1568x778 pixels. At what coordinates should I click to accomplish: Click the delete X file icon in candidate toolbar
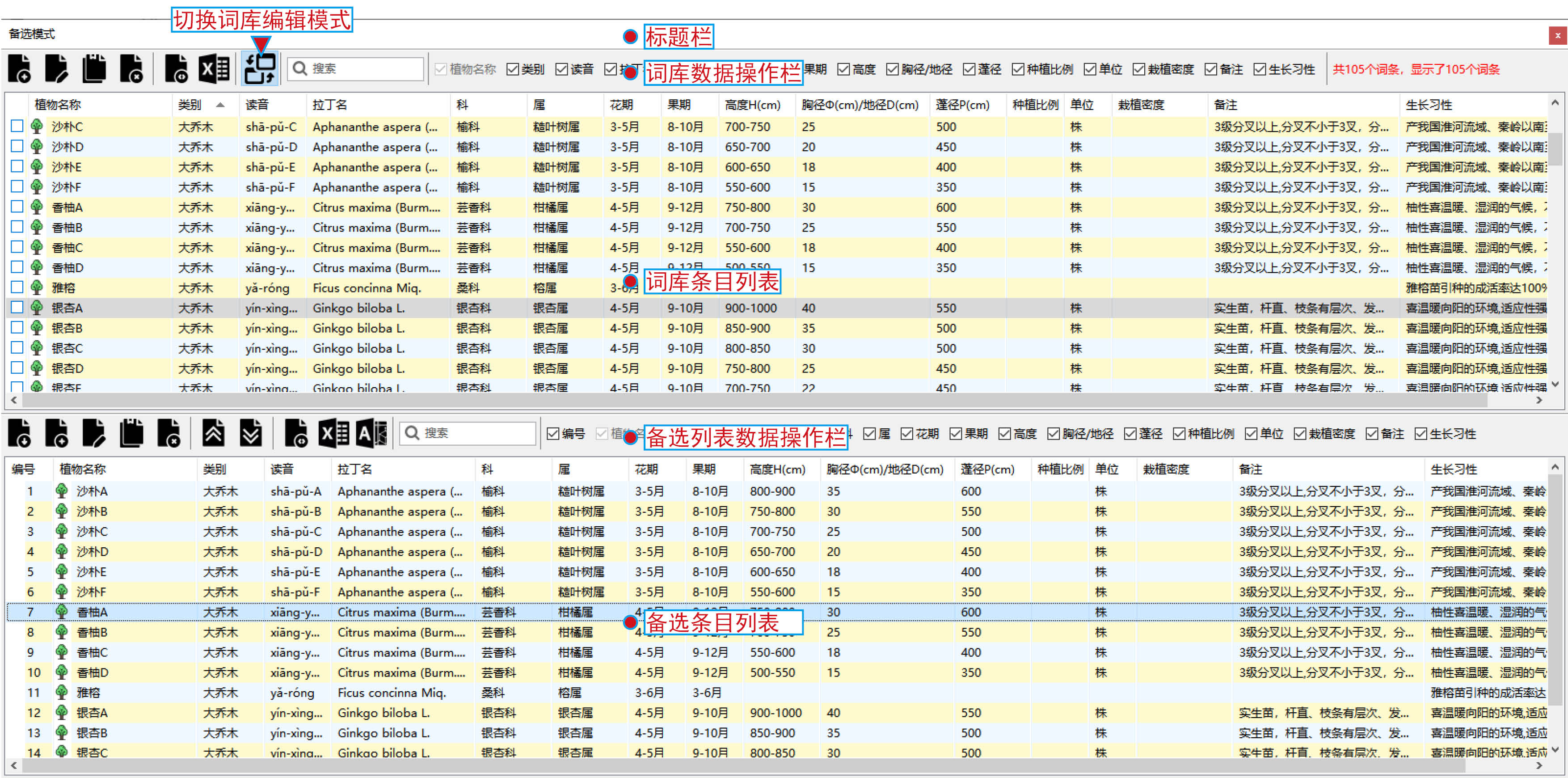coord(168,433)
